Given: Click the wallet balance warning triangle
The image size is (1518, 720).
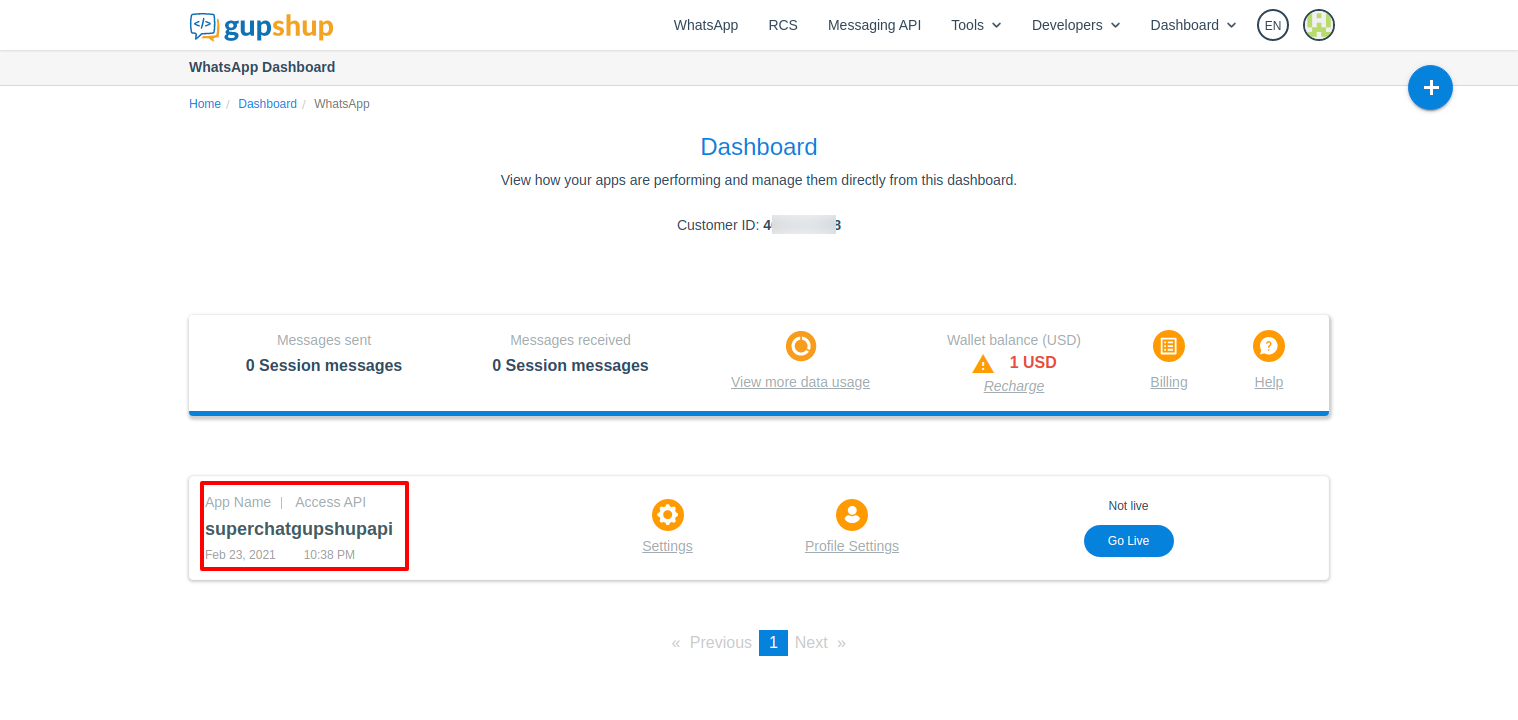Looking at the screenshot, I should (x=983, y=364).
